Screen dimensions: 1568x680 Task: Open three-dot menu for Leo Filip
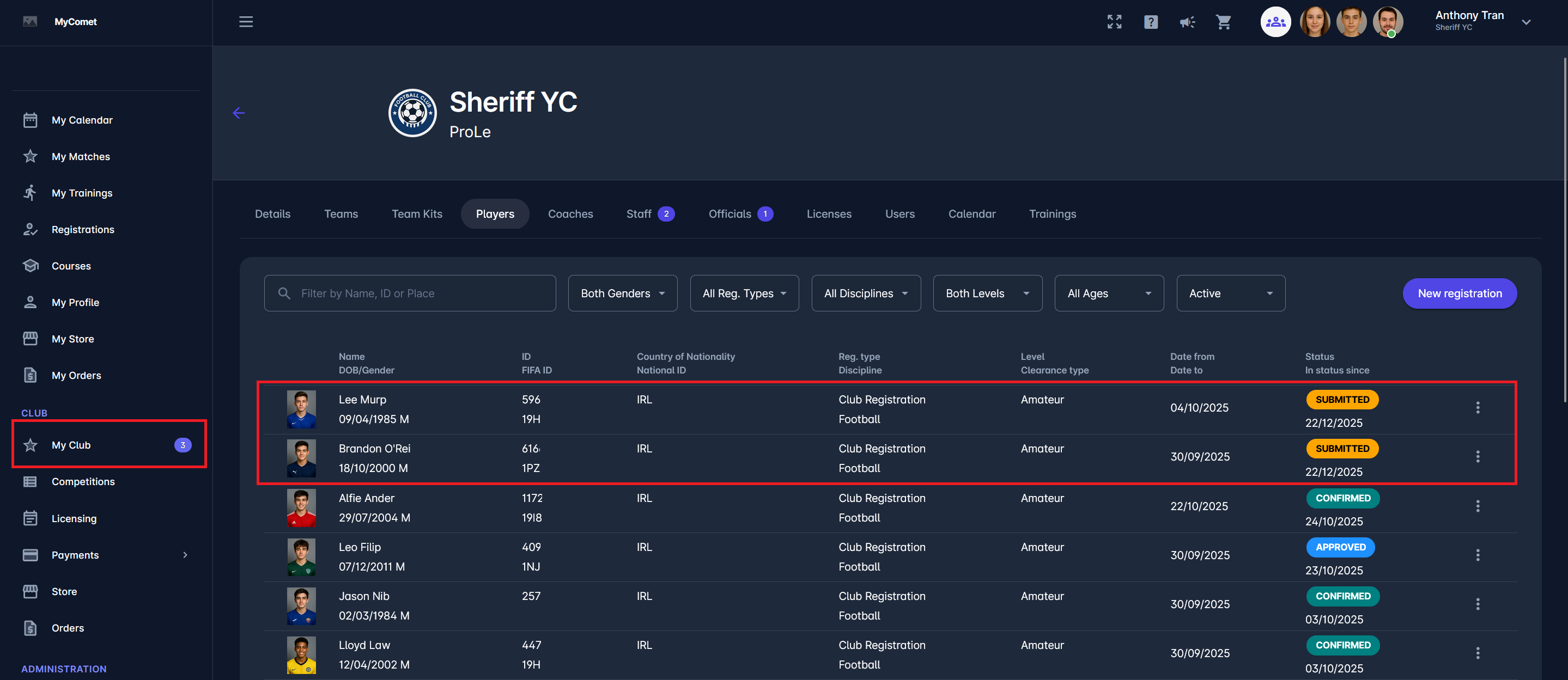[x=1478, y=555]
